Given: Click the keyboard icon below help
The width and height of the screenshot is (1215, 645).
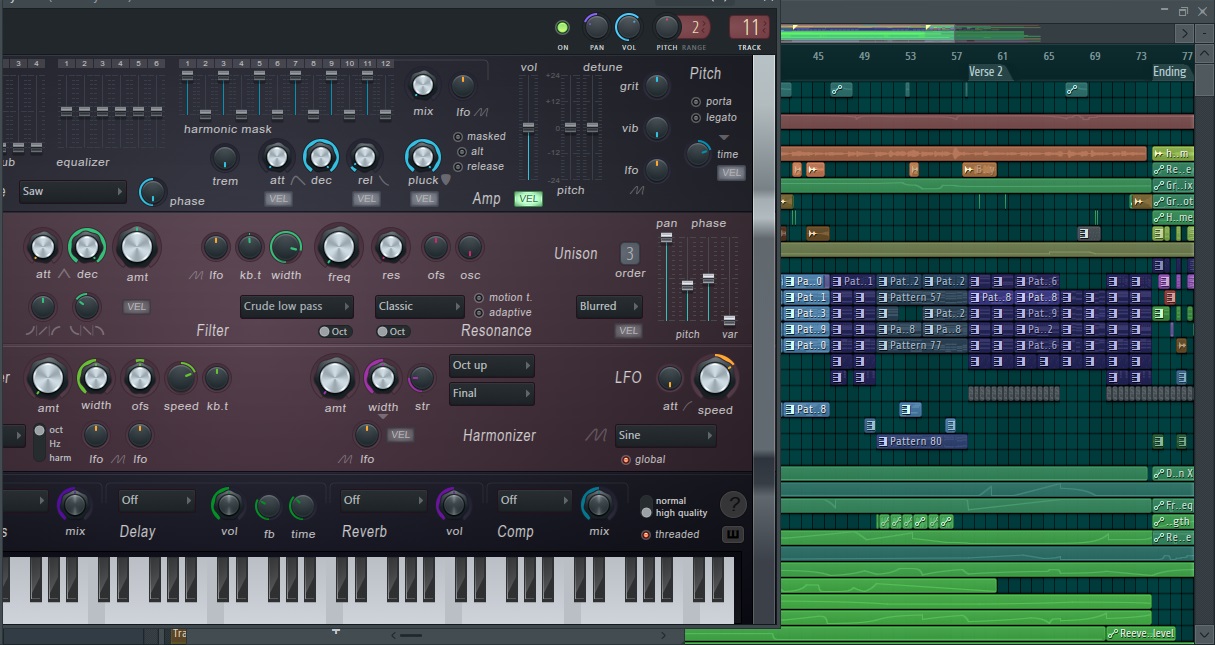Looking at the screenshot, I should click(x=733, y=534).
